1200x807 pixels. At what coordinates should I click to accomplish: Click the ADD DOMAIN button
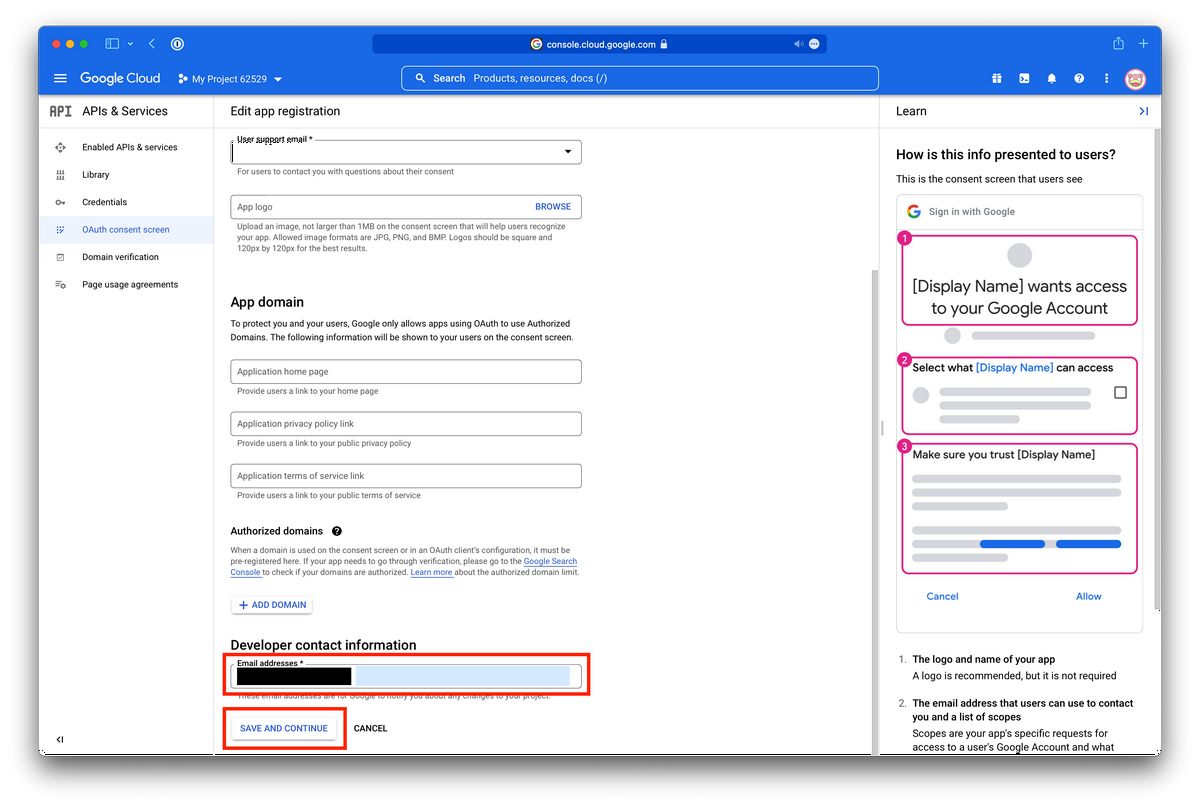coord(272,605)
